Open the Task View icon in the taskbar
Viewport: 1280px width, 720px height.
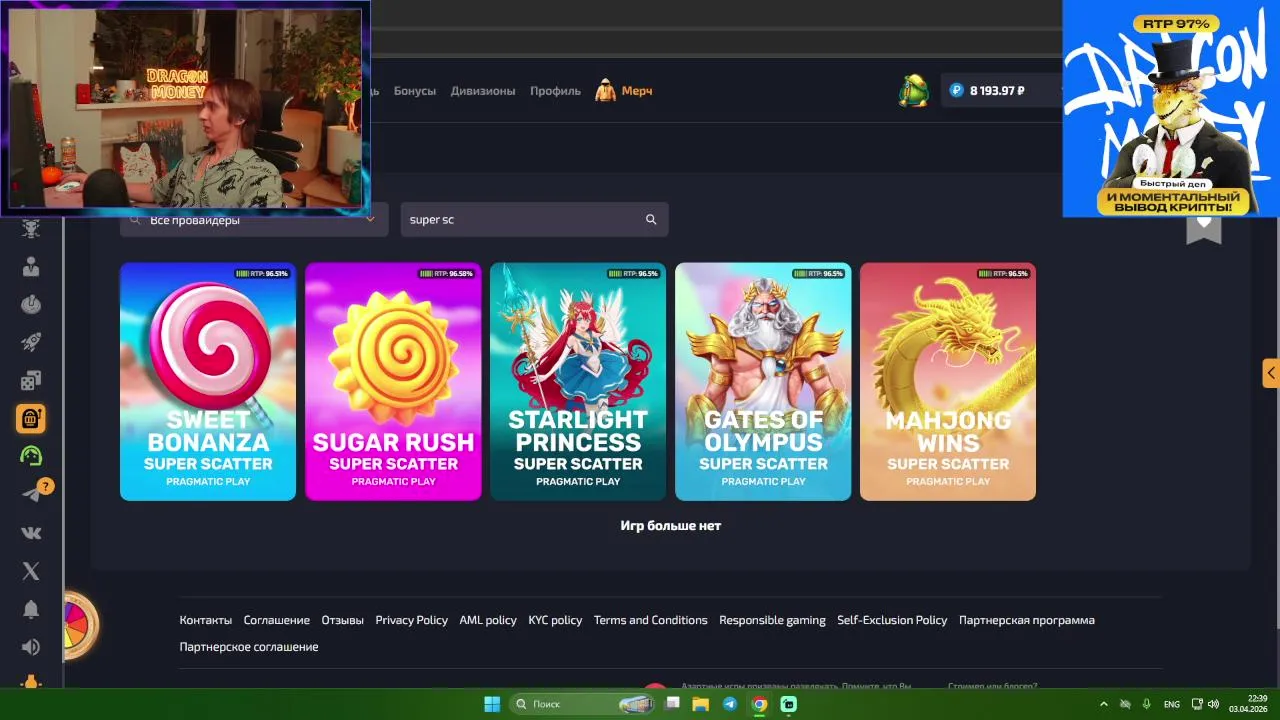(673, 704)
